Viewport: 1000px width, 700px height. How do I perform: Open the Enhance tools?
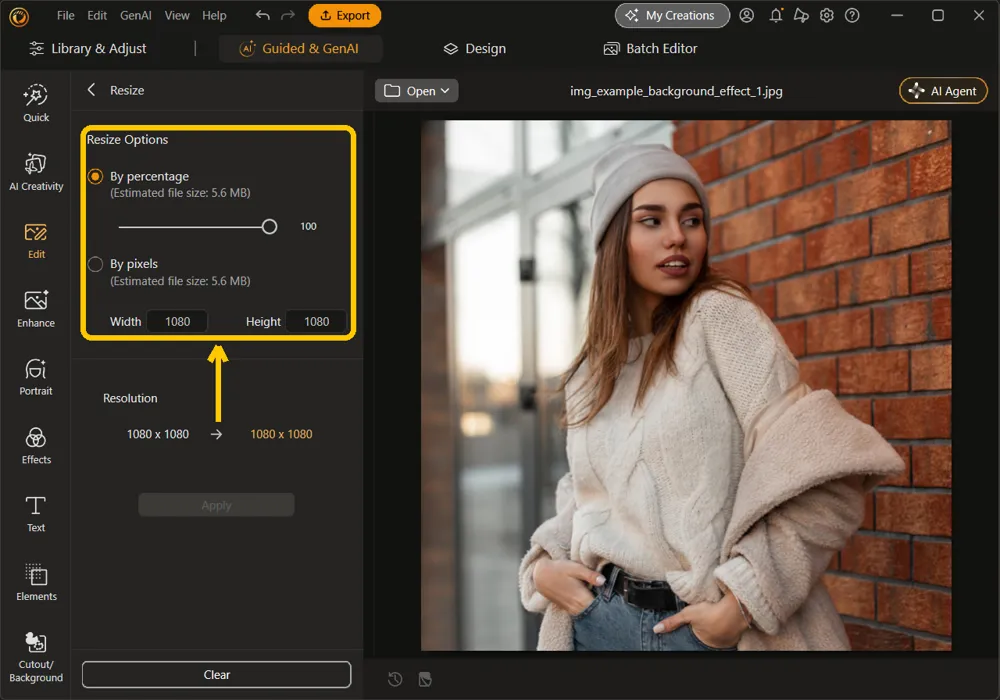pos(36,309)
